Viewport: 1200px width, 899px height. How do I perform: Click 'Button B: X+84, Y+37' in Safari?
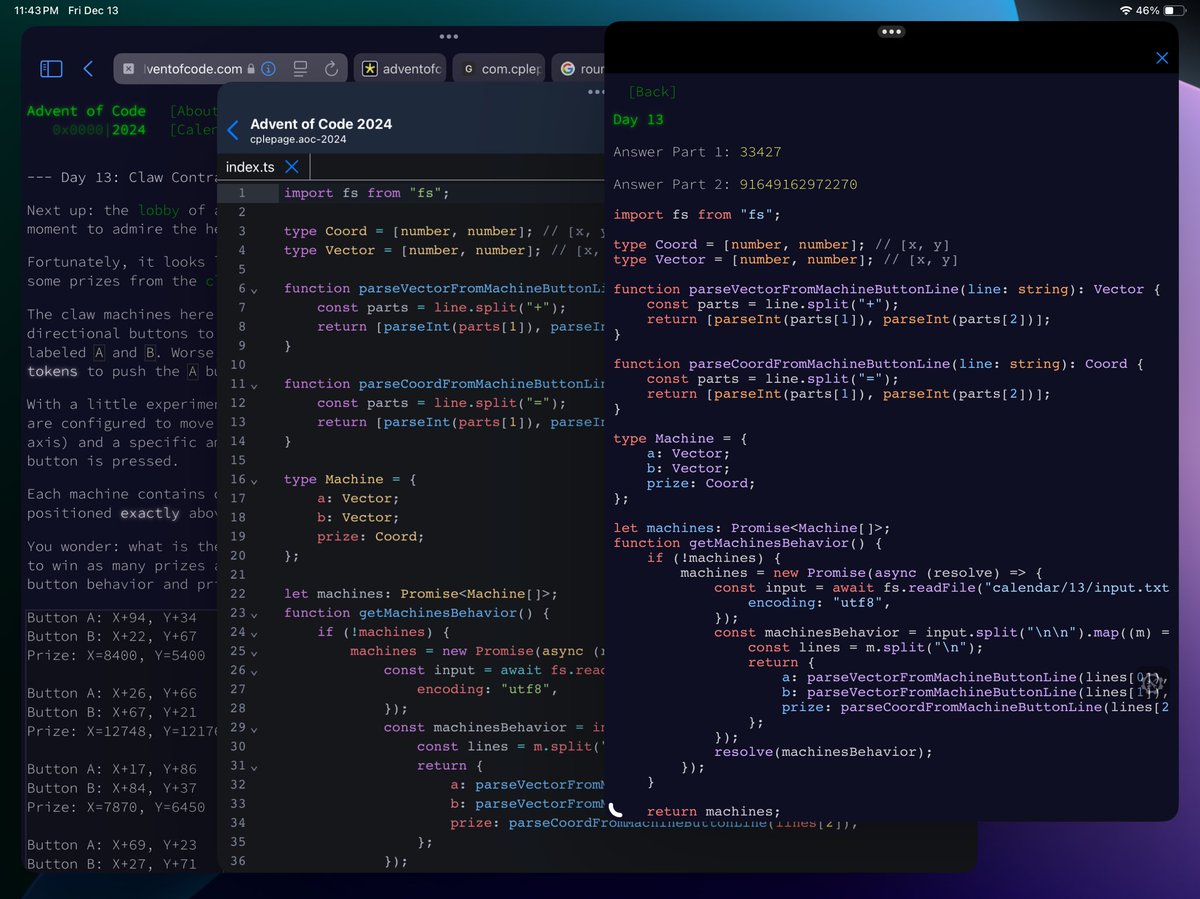pyautogui.click(x=112, y=788)
